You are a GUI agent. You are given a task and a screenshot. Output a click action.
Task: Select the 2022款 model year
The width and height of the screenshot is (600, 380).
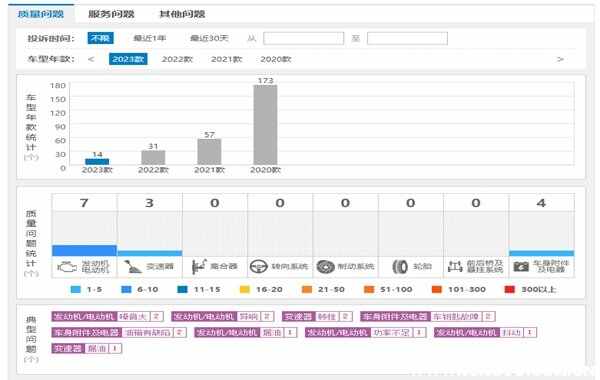[x=177, y=59]
